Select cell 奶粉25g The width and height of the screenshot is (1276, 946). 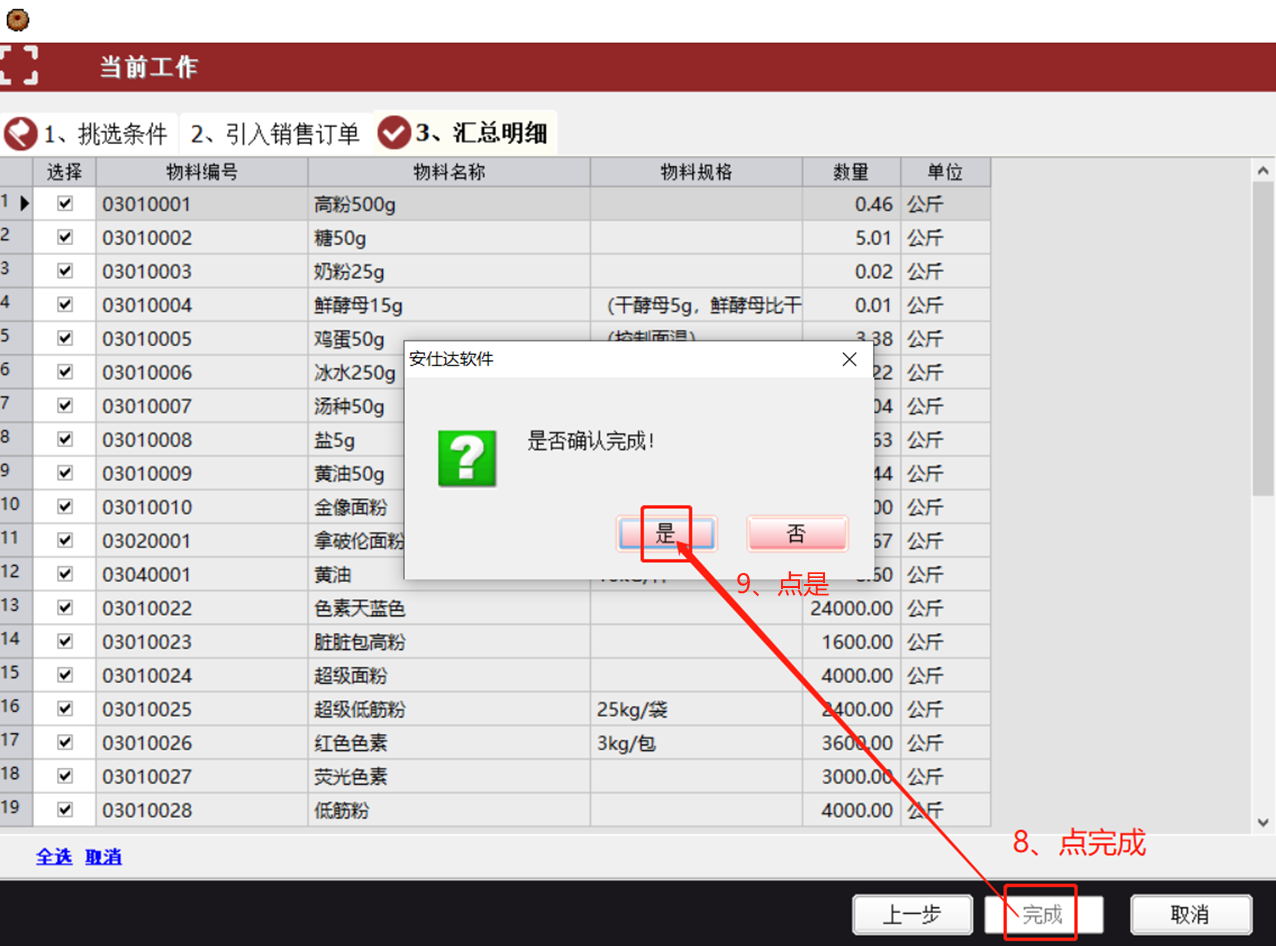(449, 271)
